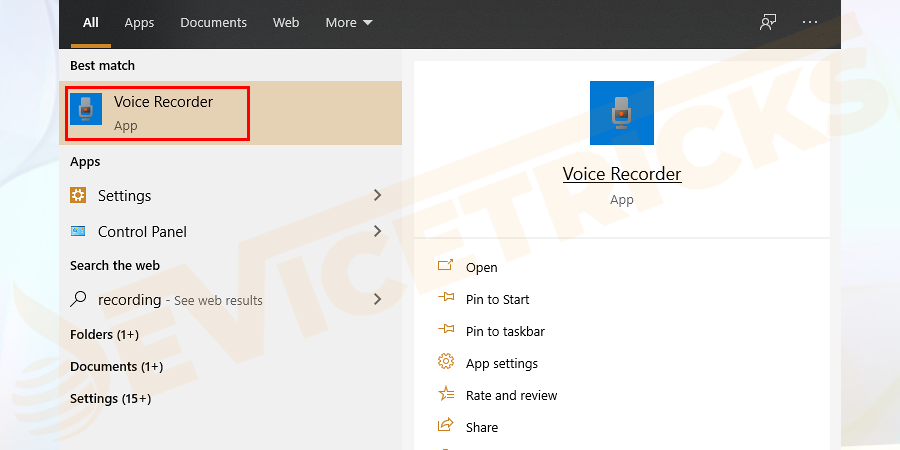Open the Voice Recorder best match result
900x450 pixels.
click(230, 112)
